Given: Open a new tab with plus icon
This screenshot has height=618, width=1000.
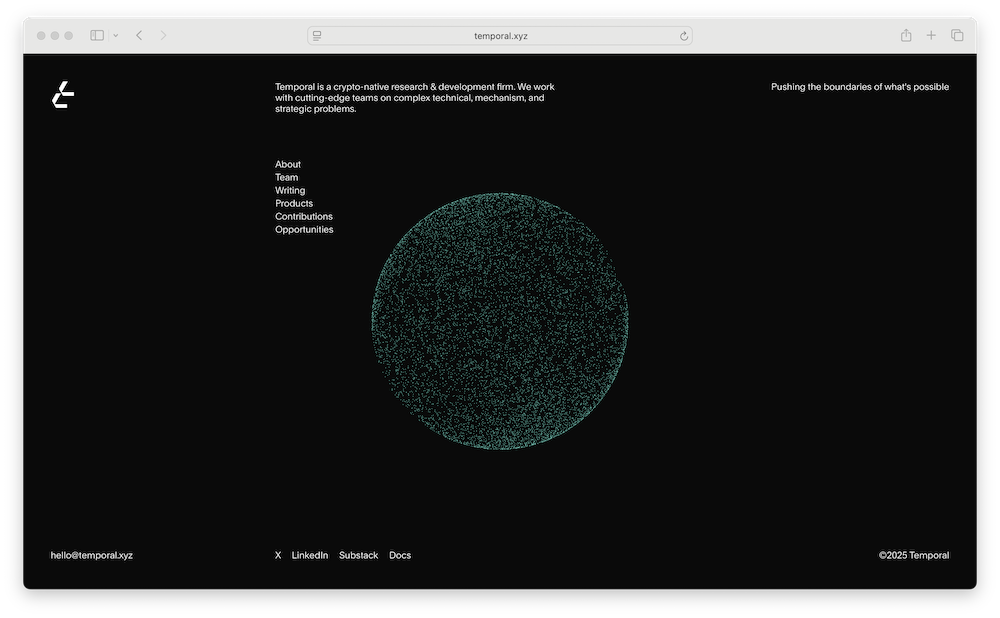Looking at the screenshot, I should 931,35.
